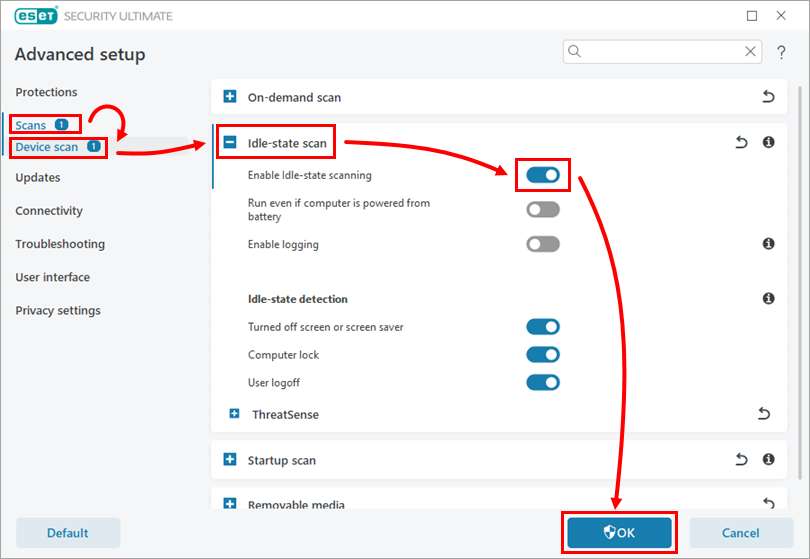Revert Idle-state scan settings to default

click(x=741, y=143)
